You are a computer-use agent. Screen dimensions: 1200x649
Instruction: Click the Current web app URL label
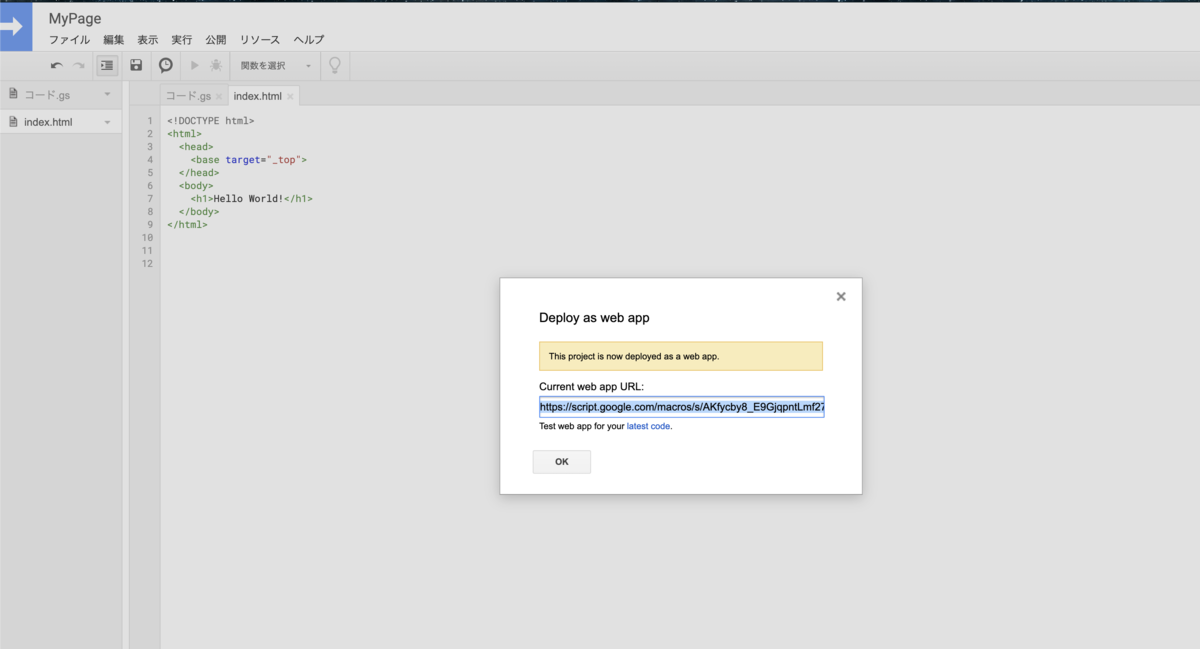pyautogui.click(x=591, y=387)
